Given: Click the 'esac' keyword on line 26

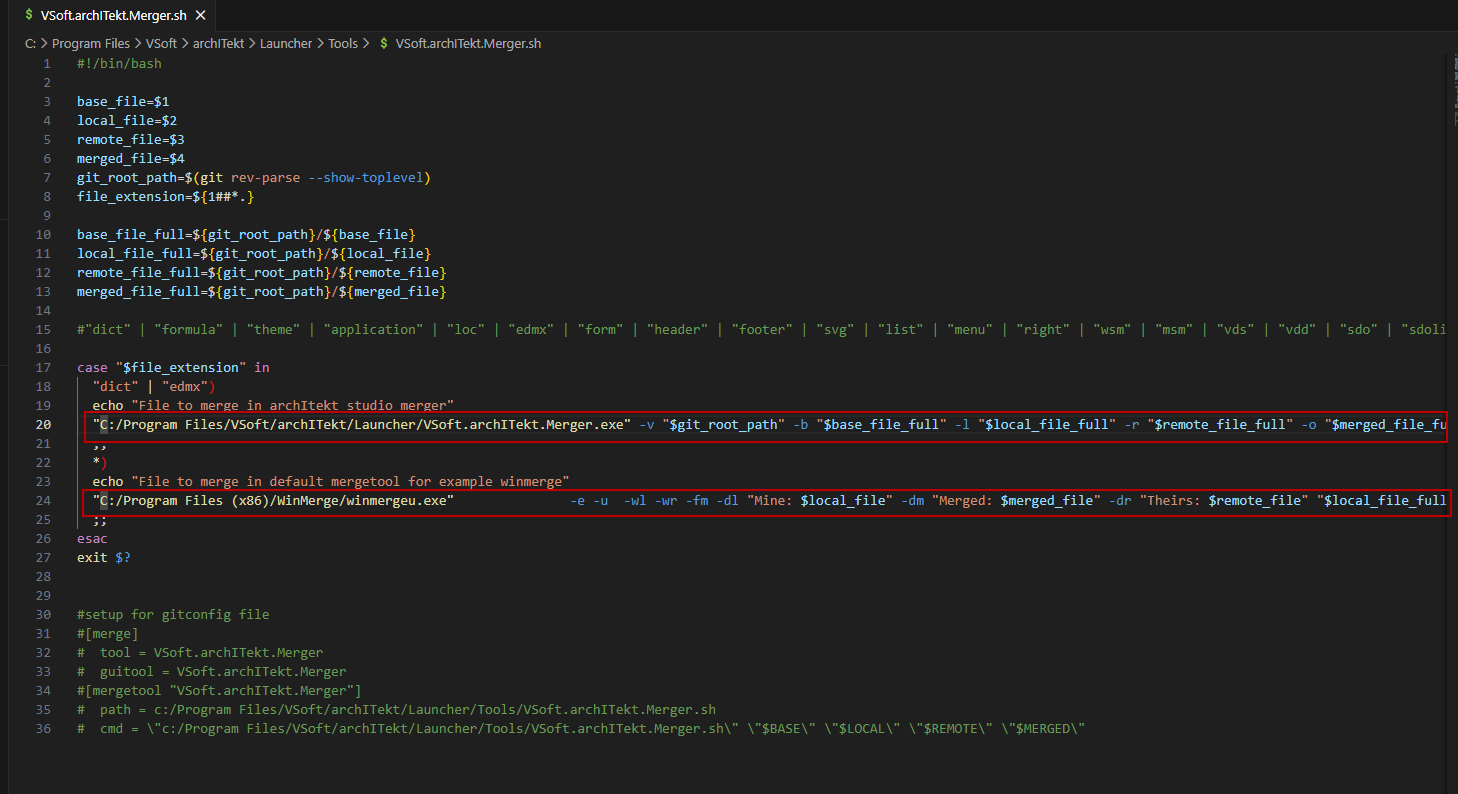Looking at the screenshot, I should pos(92,538).
